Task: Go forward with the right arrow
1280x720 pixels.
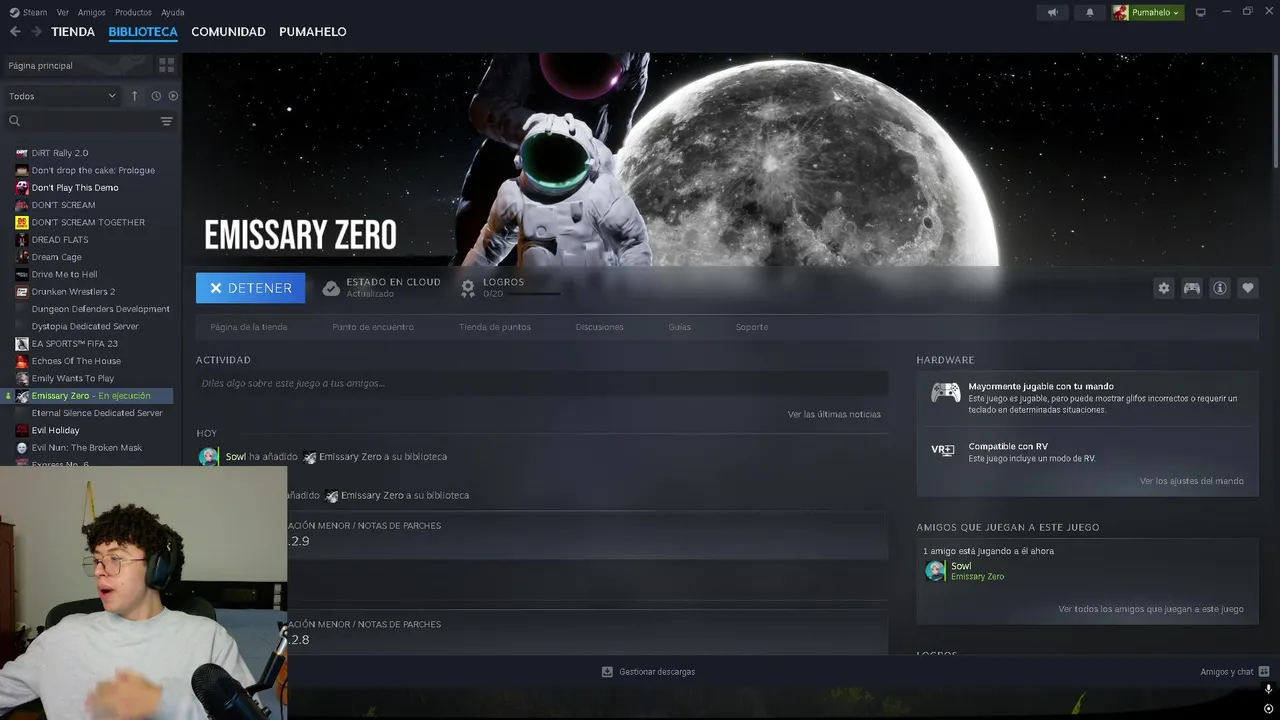Action: point(36,32)
